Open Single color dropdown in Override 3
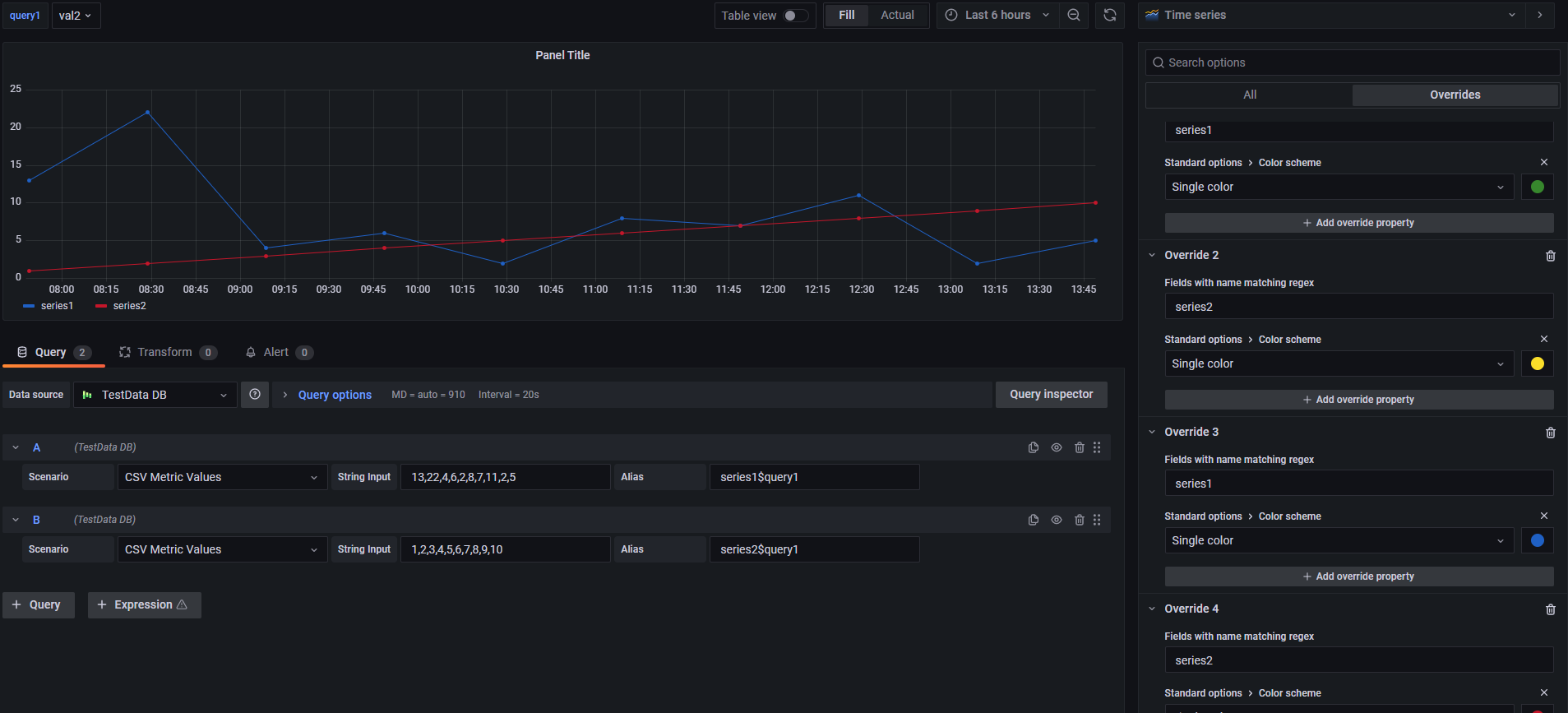 click(x=1339, y=540)
